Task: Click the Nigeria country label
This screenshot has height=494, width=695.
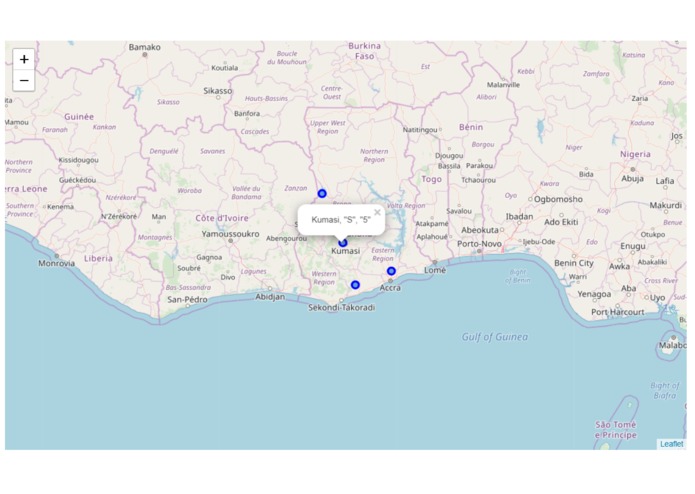Action: 635,154
